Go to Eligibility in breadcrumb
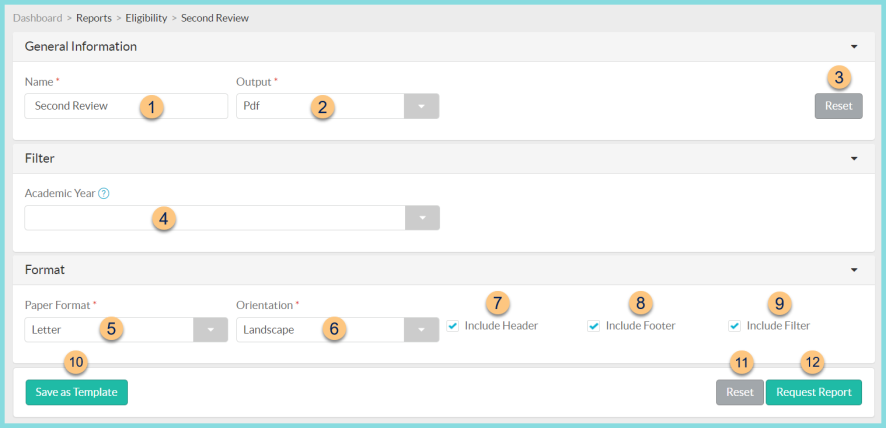The image size is (886, 428). point(146,18)
